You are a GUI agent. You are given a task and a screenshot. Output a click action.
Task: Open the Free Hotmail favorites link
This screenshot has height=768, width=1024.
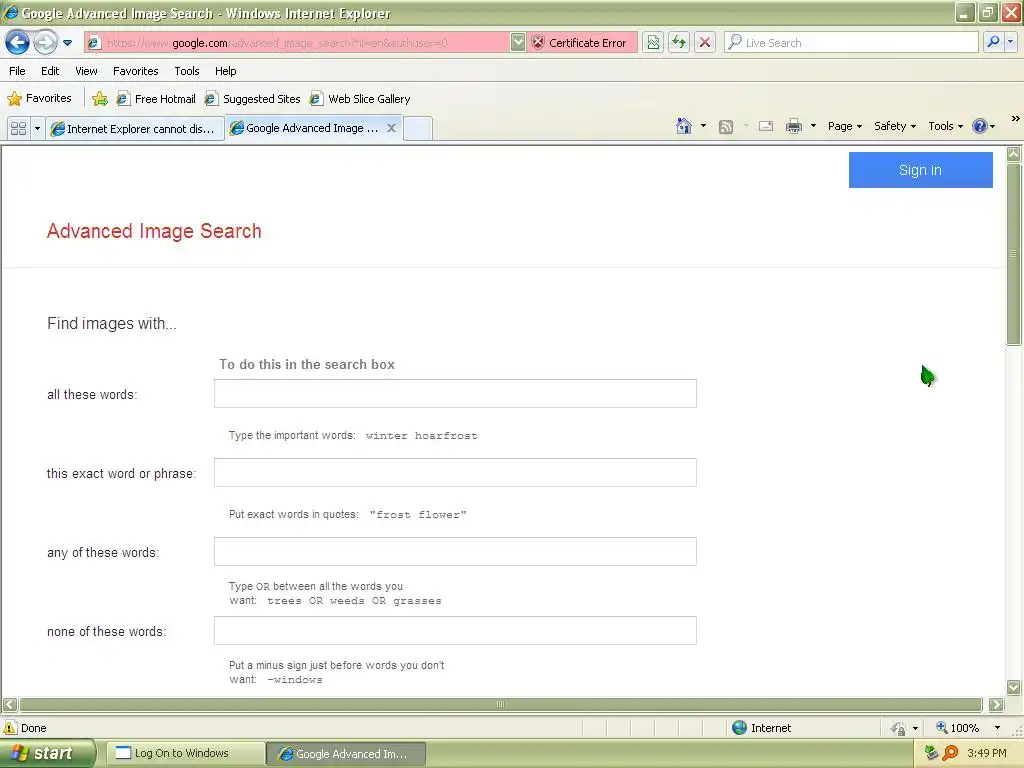(x=156, y=99)
